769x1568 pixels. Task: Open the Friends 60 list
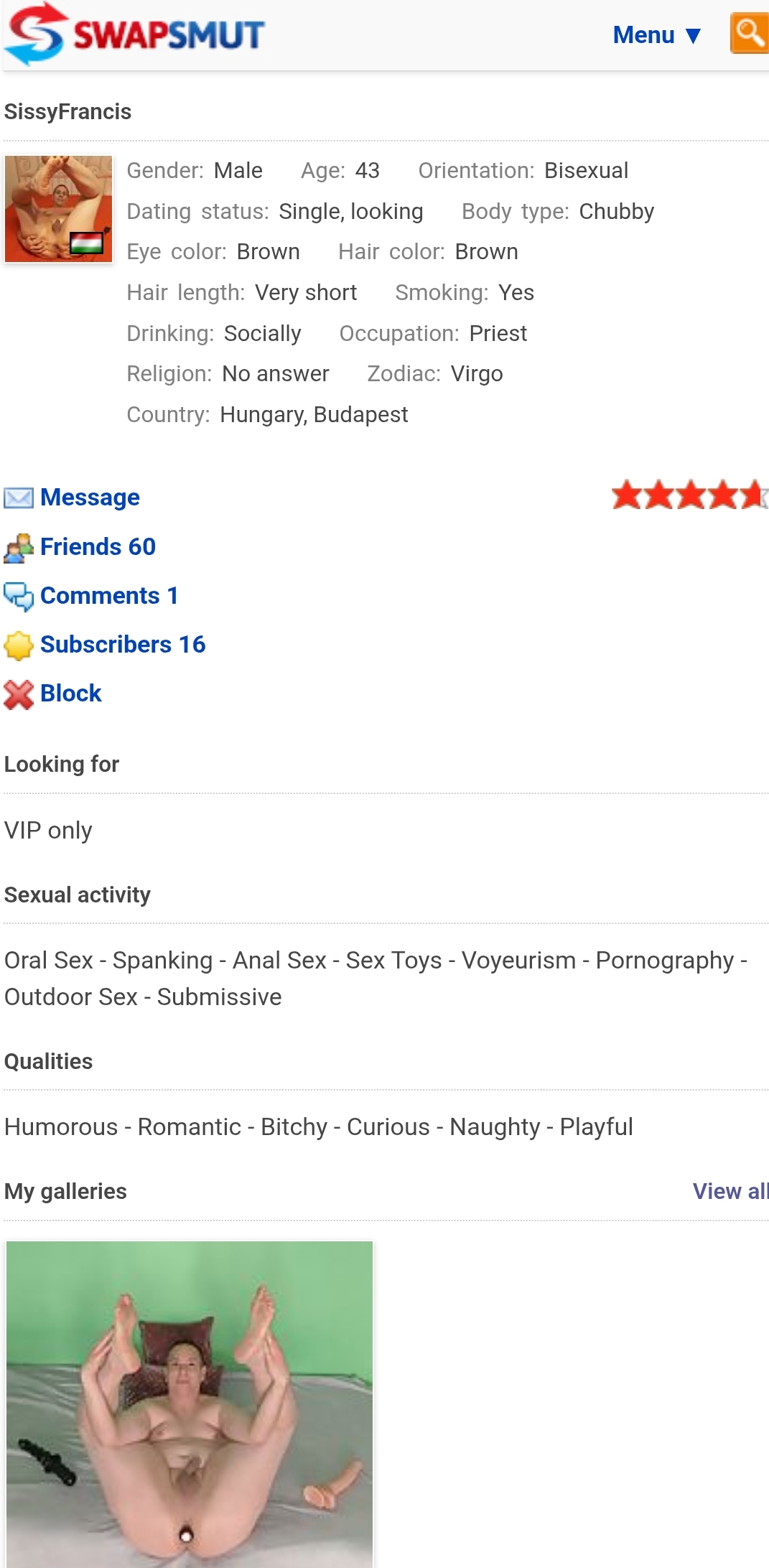(x=98, y=547)
